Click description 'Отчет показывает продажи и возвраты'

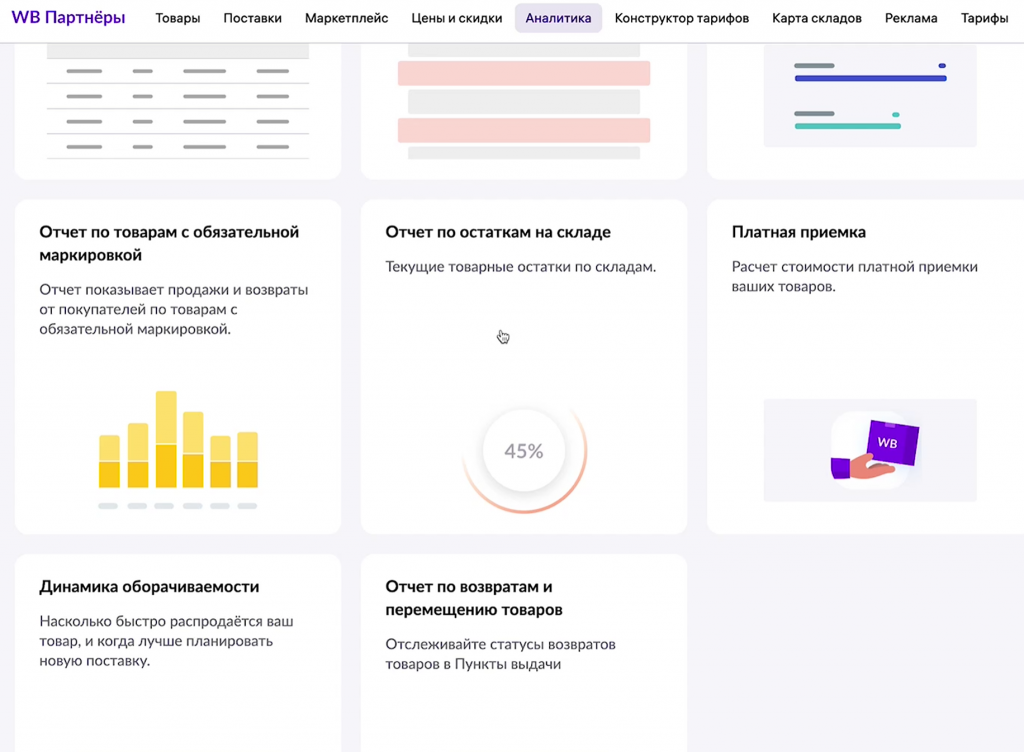pos(174,290)
